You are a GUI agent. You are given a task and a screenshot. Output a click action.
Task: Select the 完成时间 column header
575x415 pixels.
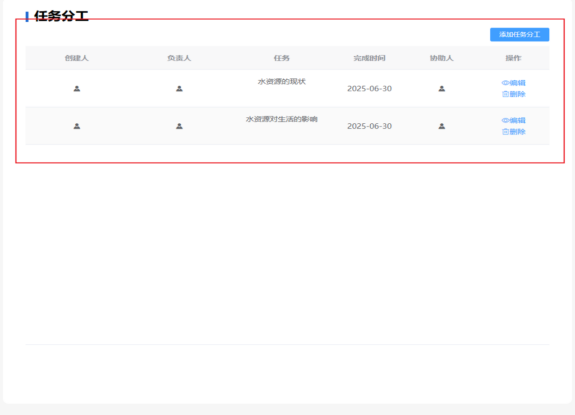[369, 58]
